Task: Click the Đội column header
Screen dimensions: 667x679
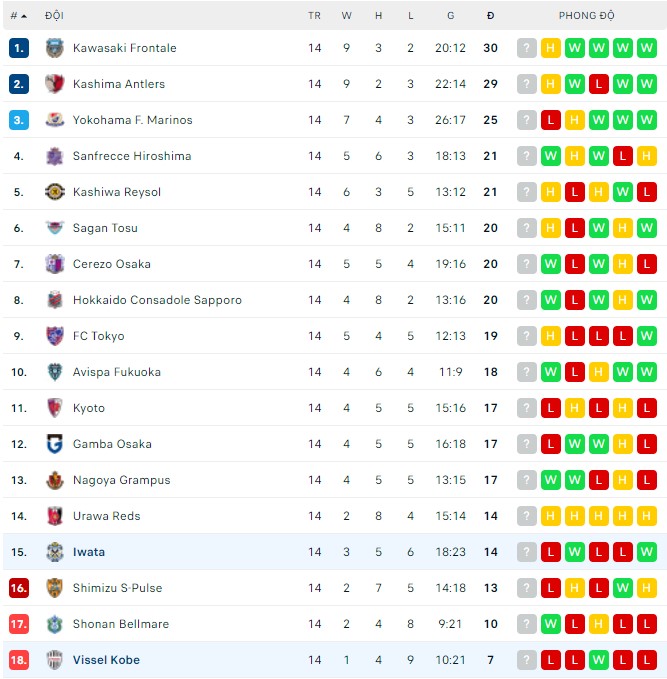Action: [x=54, y=16]
